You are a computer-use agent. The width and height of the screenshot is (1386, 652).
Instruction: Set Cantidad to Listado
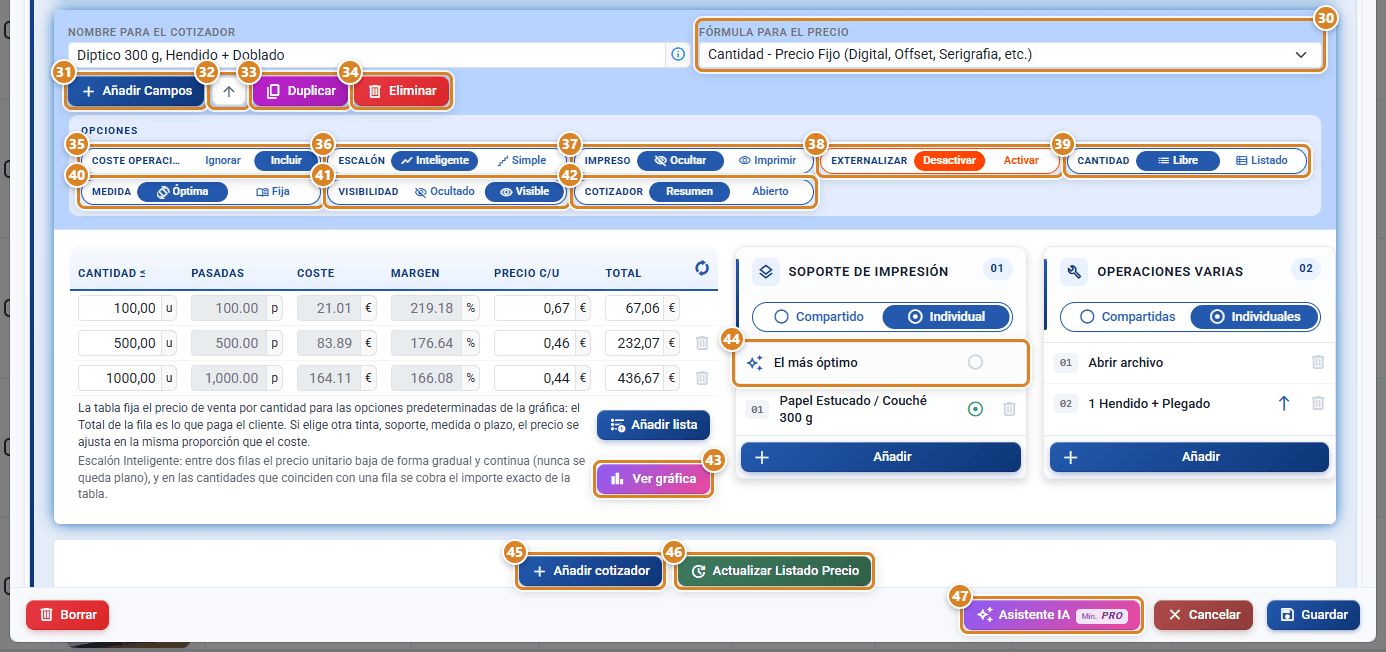1262,160
